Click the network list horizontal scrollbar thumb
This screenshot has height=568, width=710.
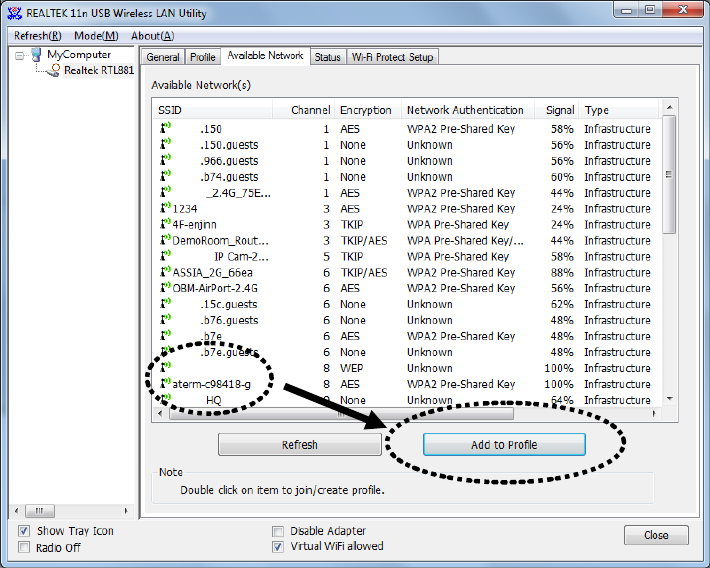[x=341, y=414]
